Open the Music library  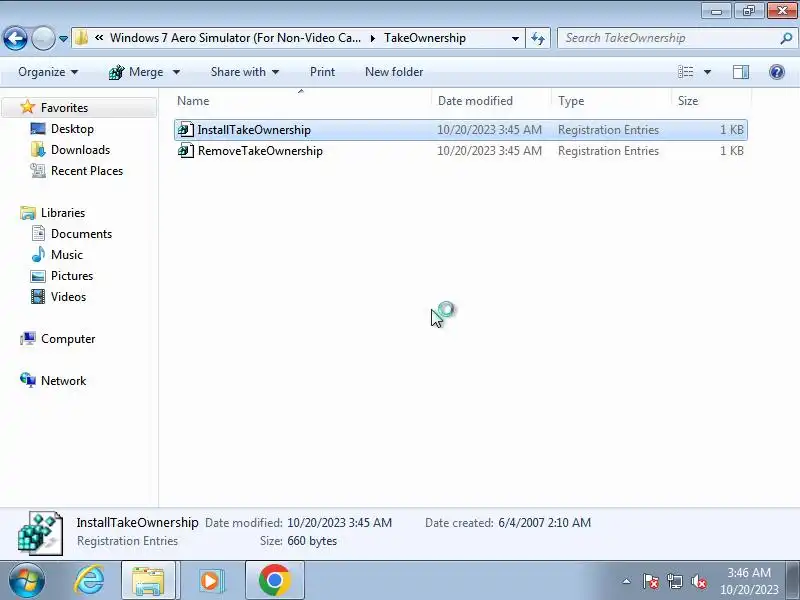coord(66,254)
